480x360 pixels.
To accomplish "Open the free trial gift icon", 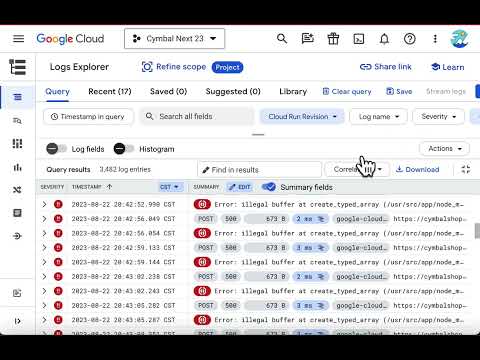I will tap(333, 39).
